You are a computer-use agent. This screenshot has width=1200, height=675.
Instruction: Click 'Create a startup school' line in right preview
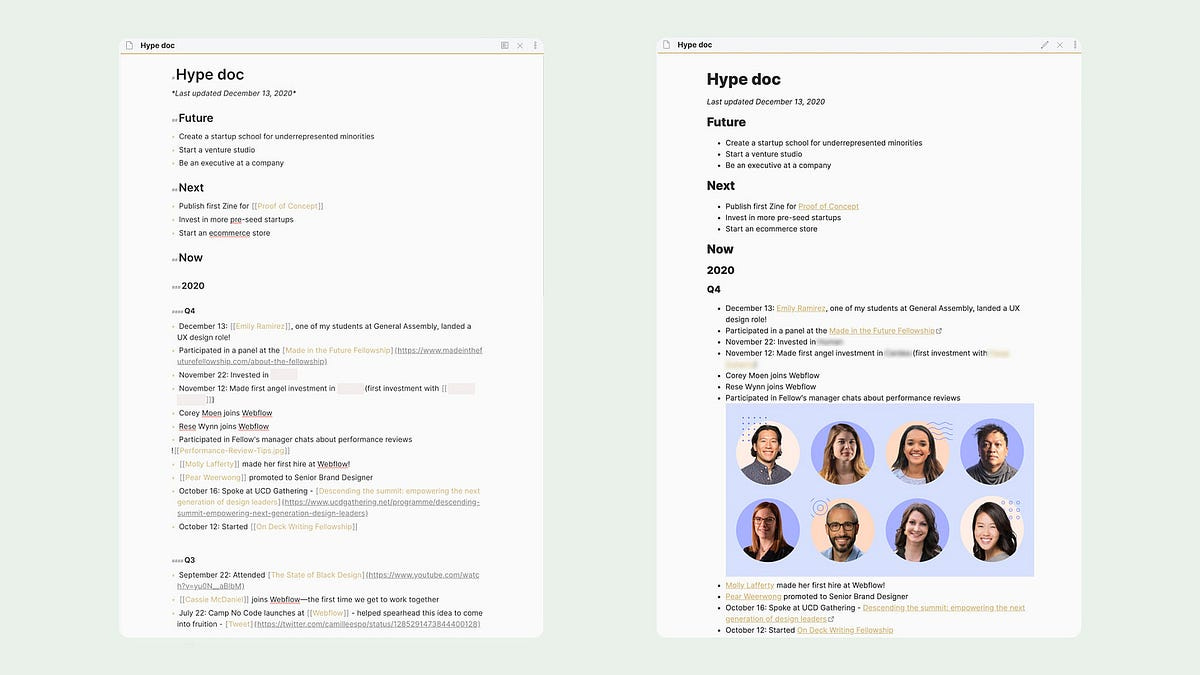824,143
